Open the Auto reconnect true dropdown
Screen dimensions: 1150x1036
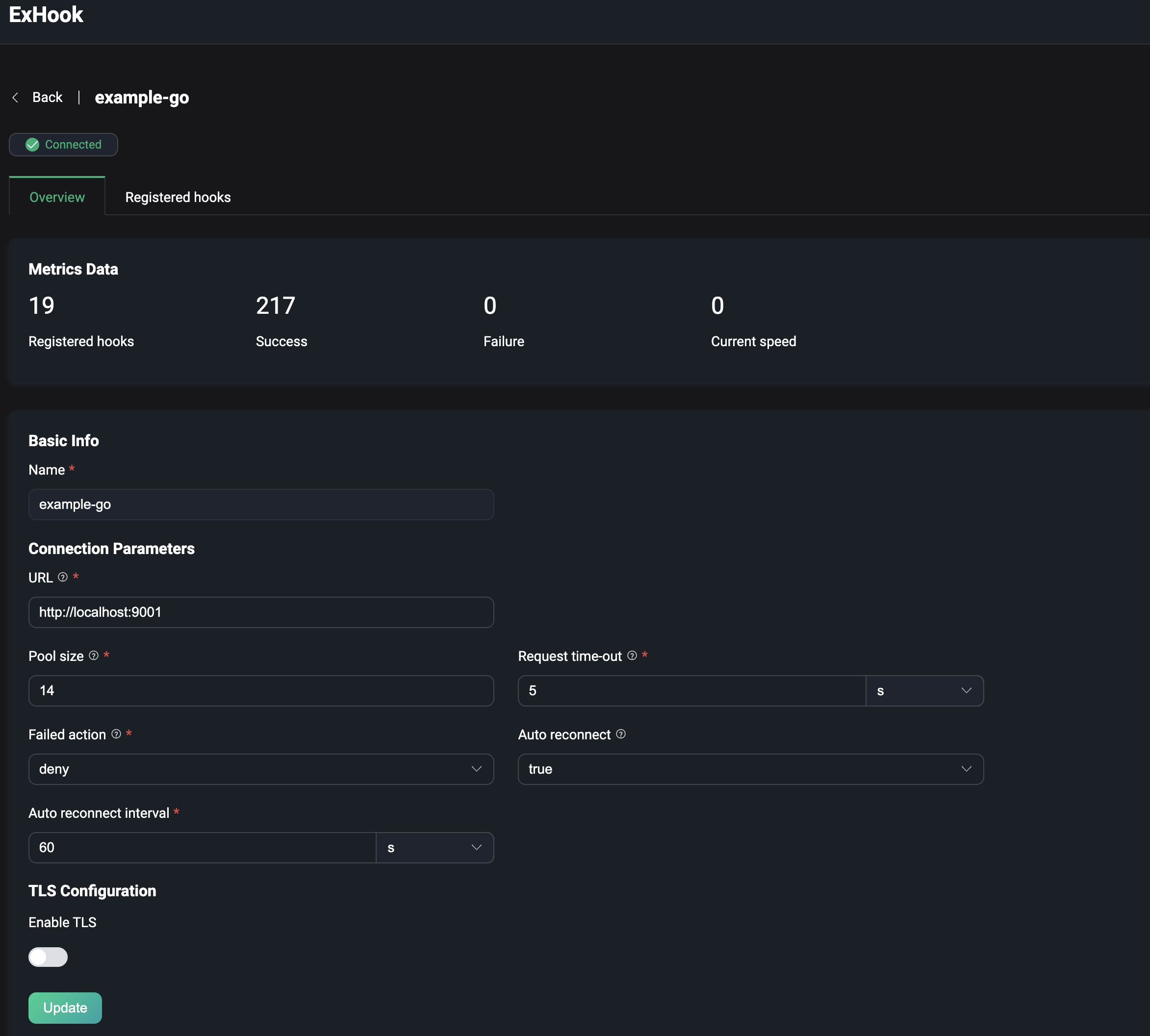pyautogui.click(x=750, y=769)
